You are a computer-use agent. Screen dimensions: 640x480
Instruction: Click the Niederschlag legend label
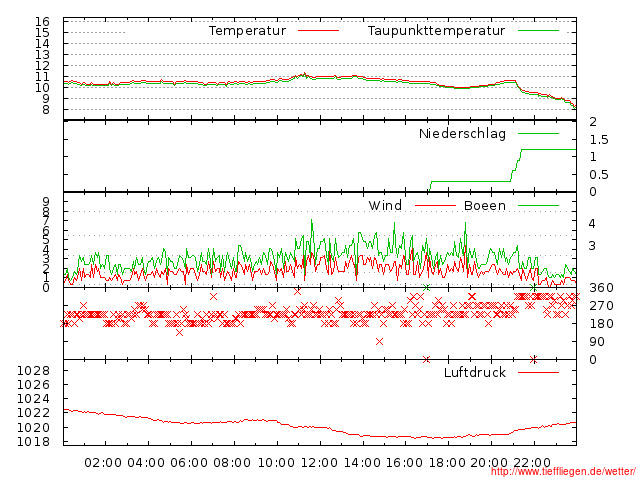tap(462, 134)
